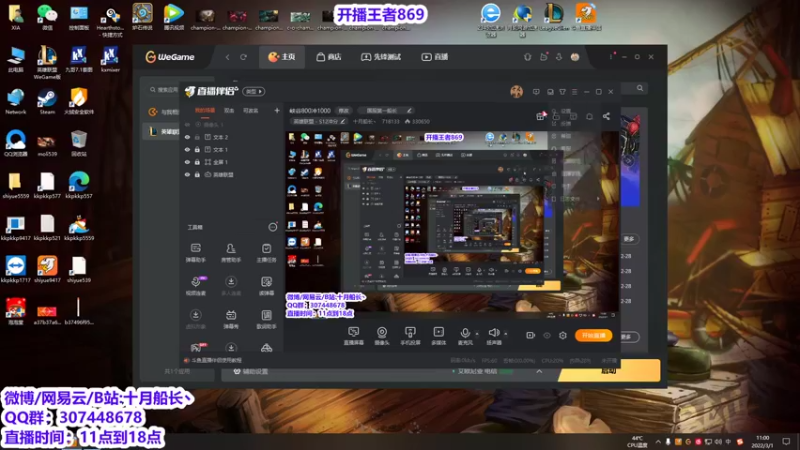Image resolution: width=800 pixels, height=450 pixels.
Task: Click the WeGame yellow 启动 launch button
Action: 609,371
